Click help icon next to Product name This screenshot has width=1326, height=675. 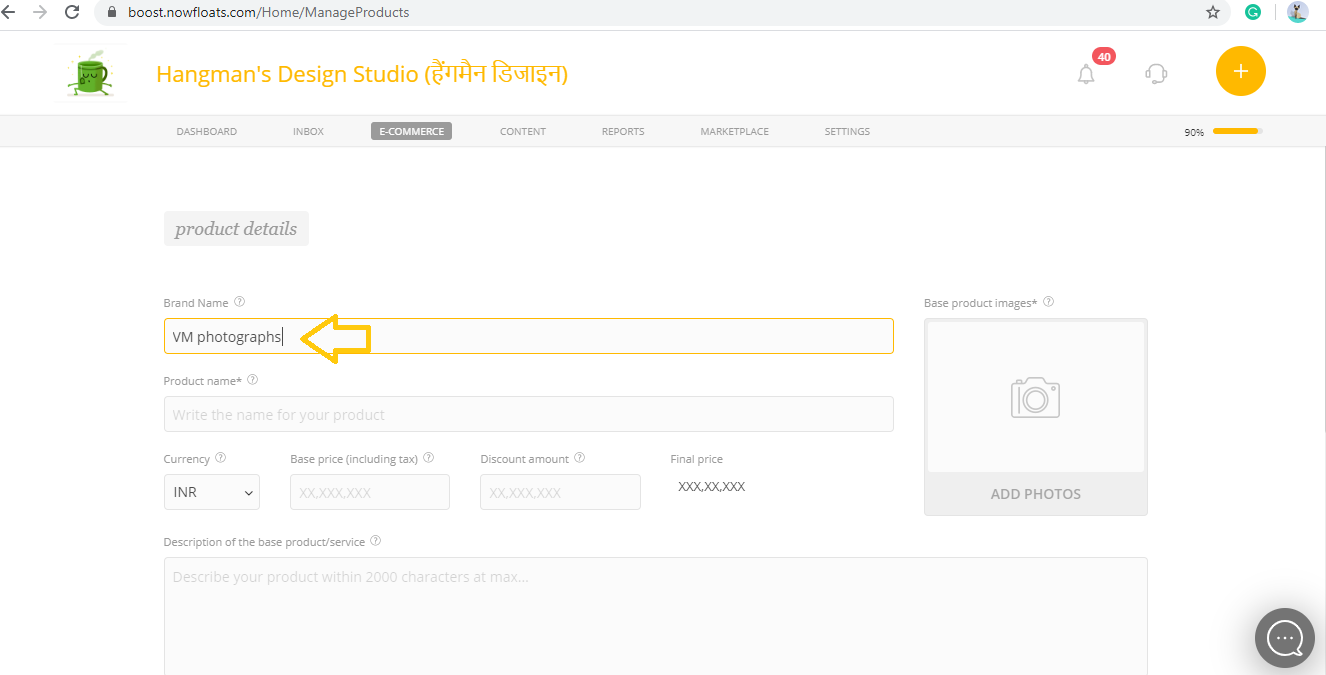(252, 380)
